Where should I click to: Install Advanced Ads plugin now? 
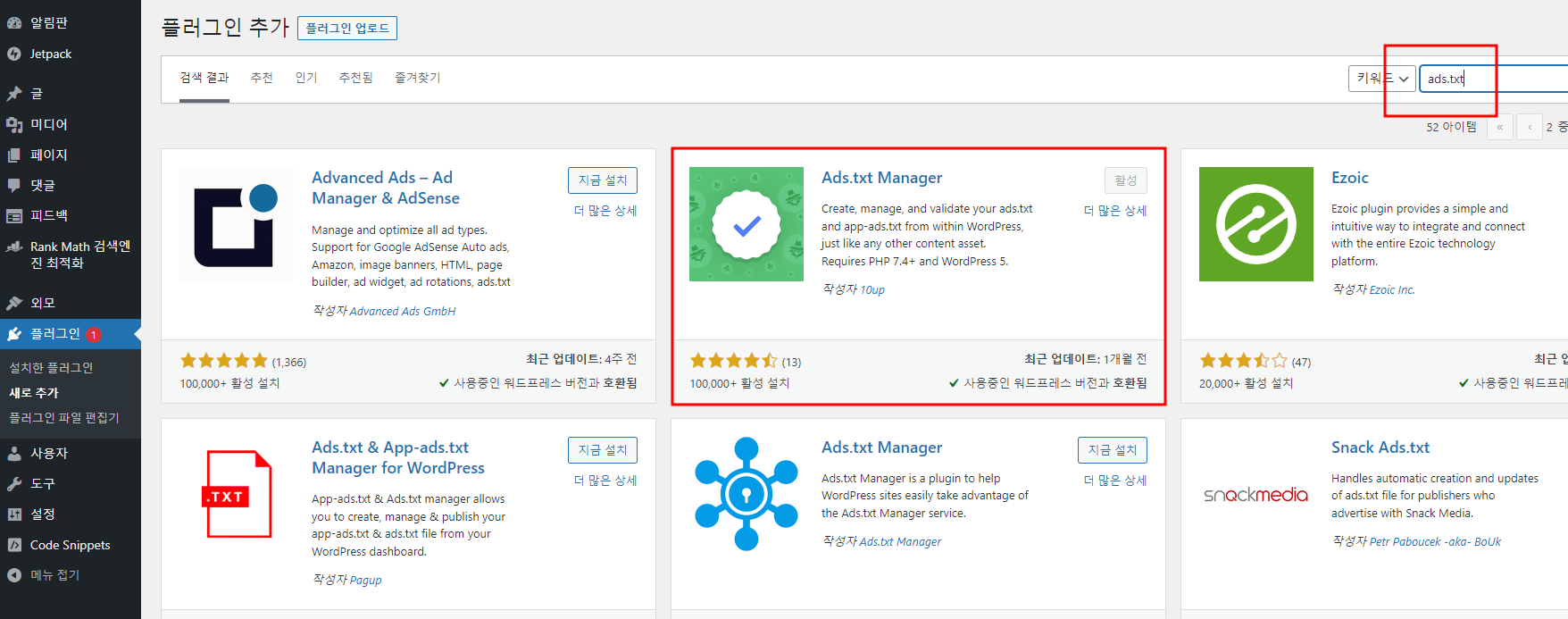[603, 180]
